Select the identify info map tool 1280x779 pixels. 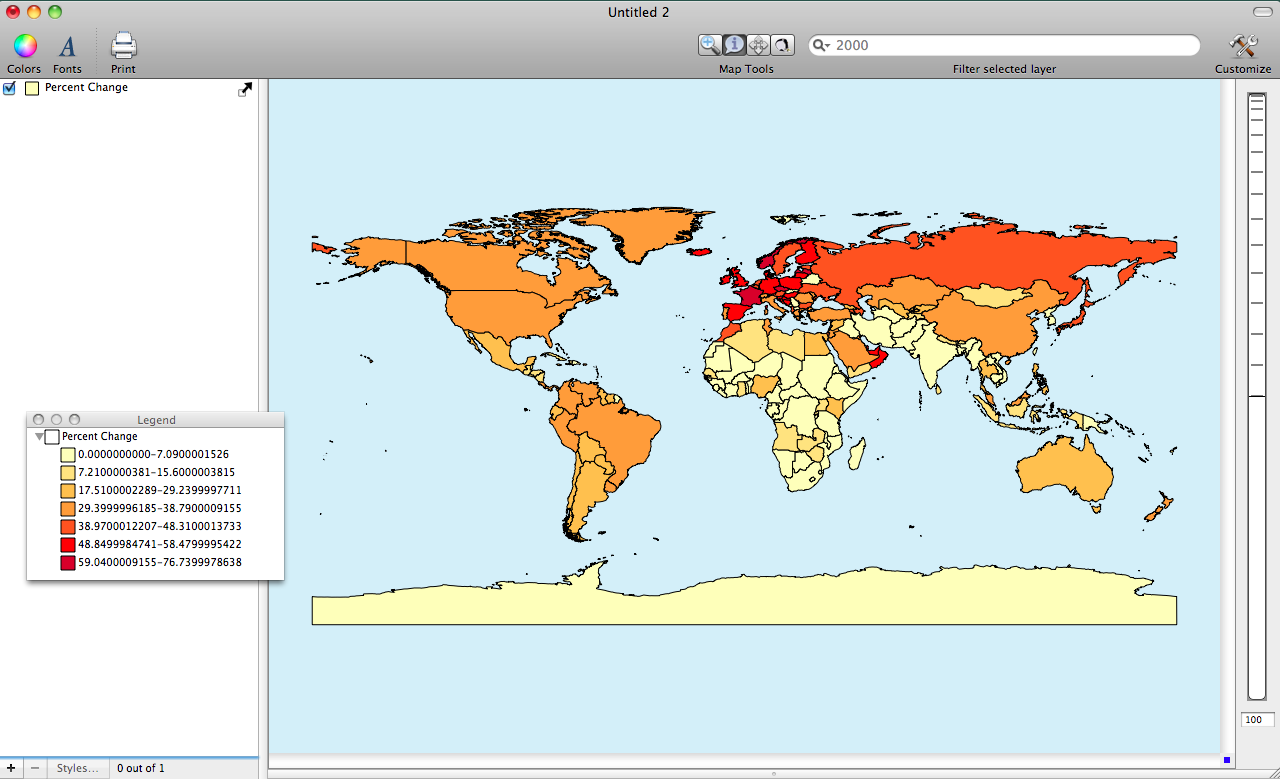pyautogui.click(x=734, y=44)
